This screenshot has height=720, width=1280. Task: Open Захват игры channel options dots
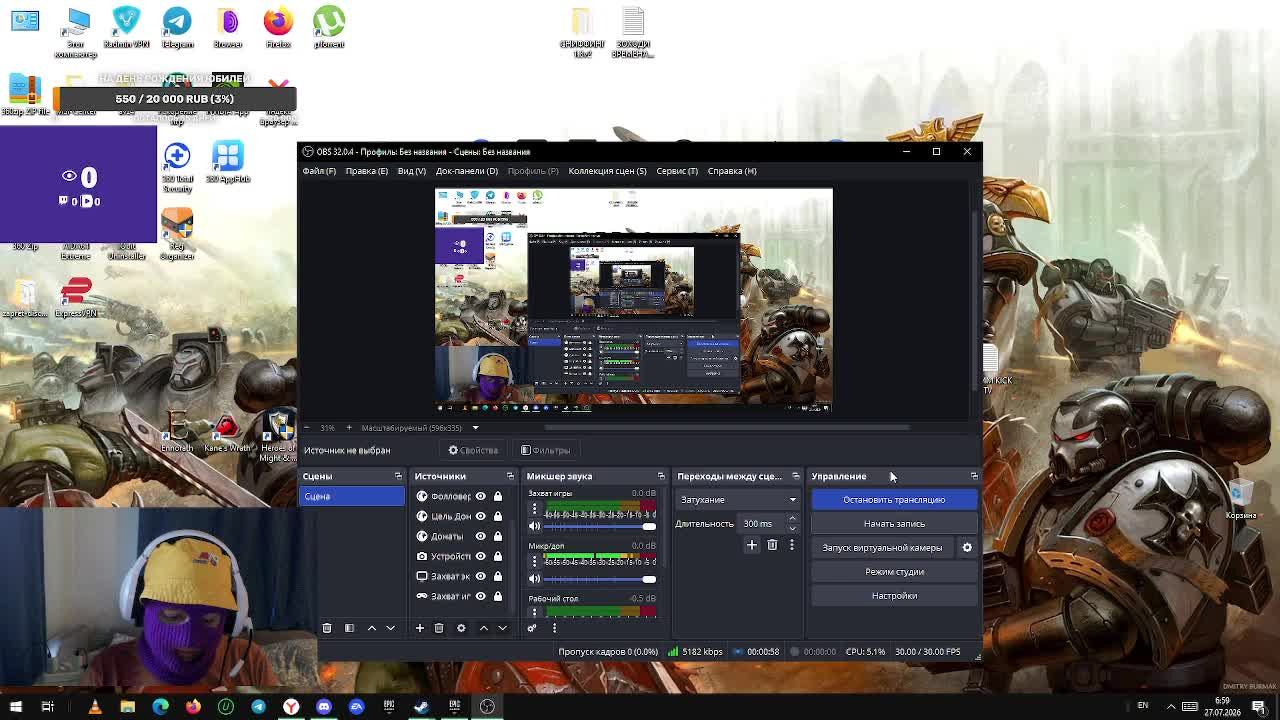[x=534, y=509]
